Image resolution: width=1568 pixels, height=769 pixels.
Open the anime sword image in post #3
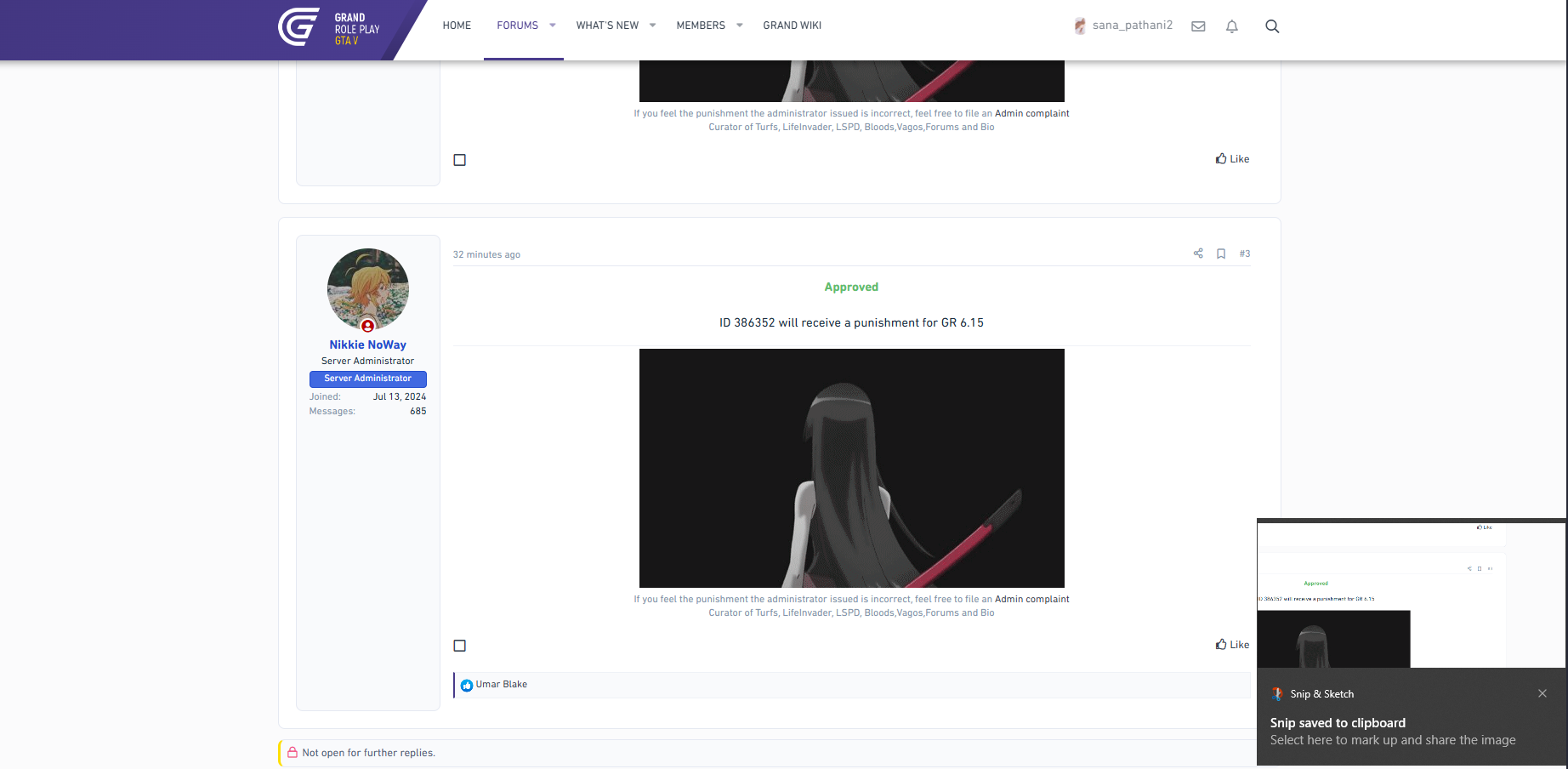pos(852,468)
